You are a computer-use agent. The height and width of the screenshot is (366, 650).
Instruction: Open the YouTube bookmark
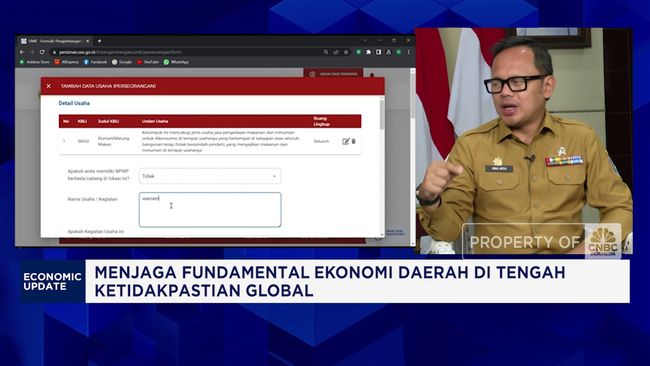(148, 62)
